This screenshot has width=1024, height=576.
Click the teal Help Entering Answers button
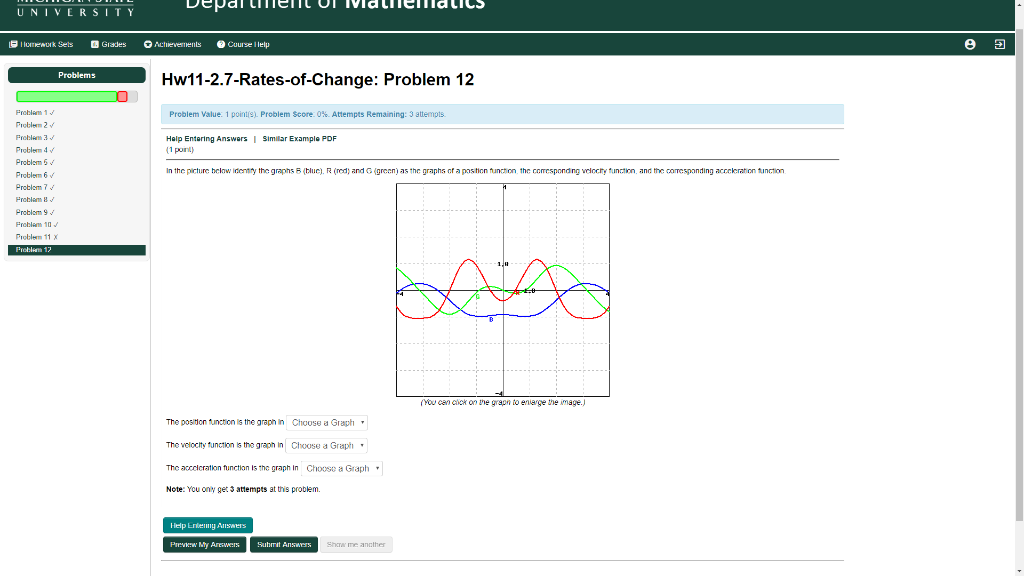click(x=208, y=525)
